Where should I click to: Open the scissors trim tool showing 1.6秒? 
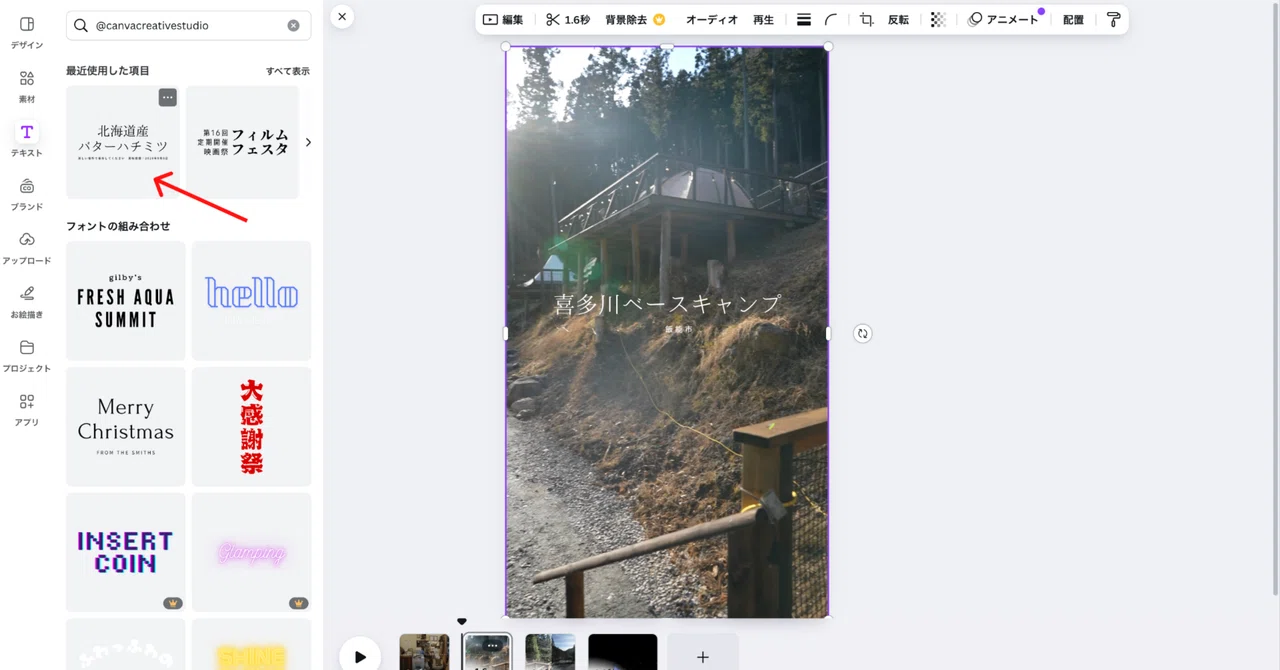coord(568,19)
